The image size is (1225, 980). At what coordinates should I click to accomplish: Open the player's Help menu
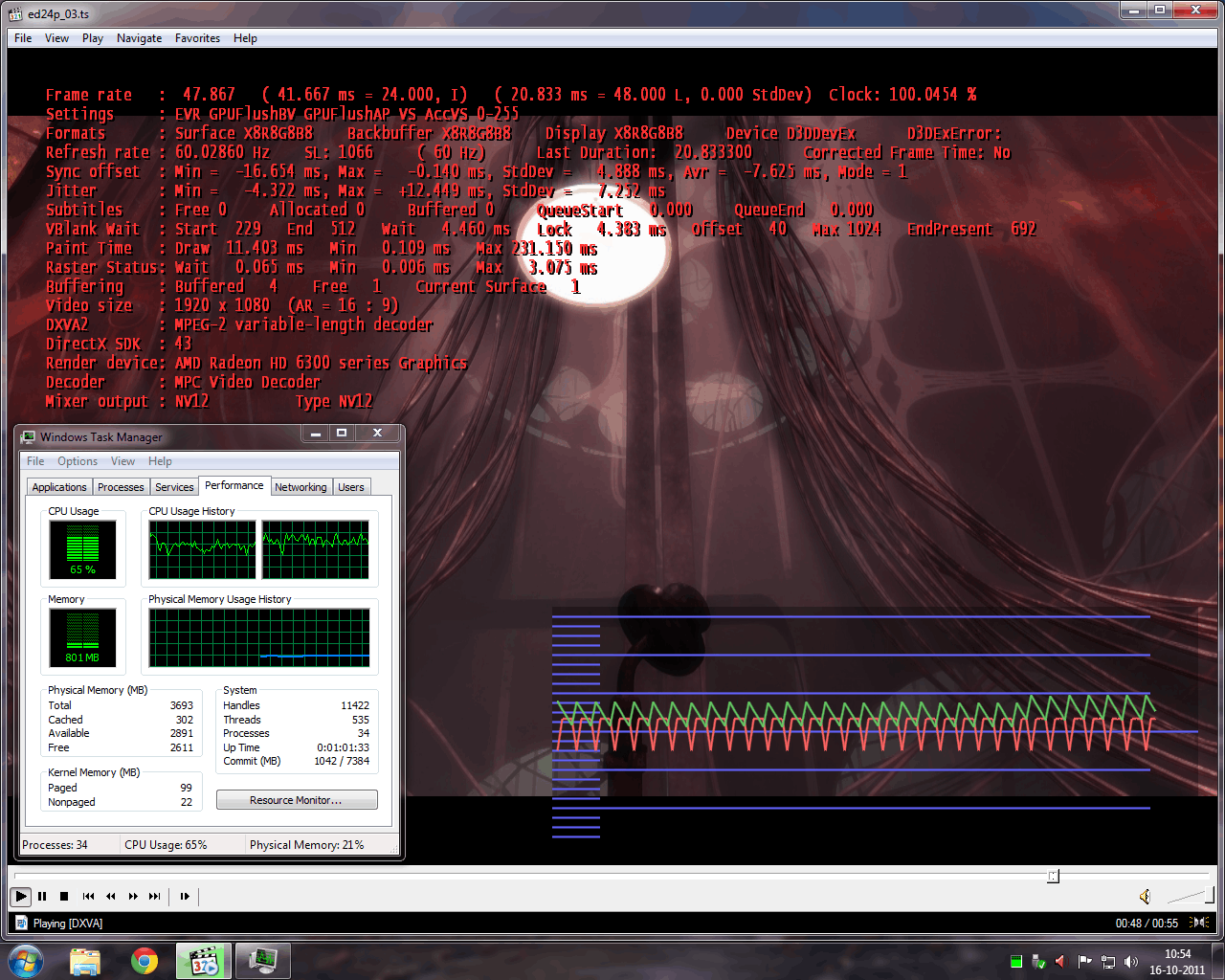point(245,38)
